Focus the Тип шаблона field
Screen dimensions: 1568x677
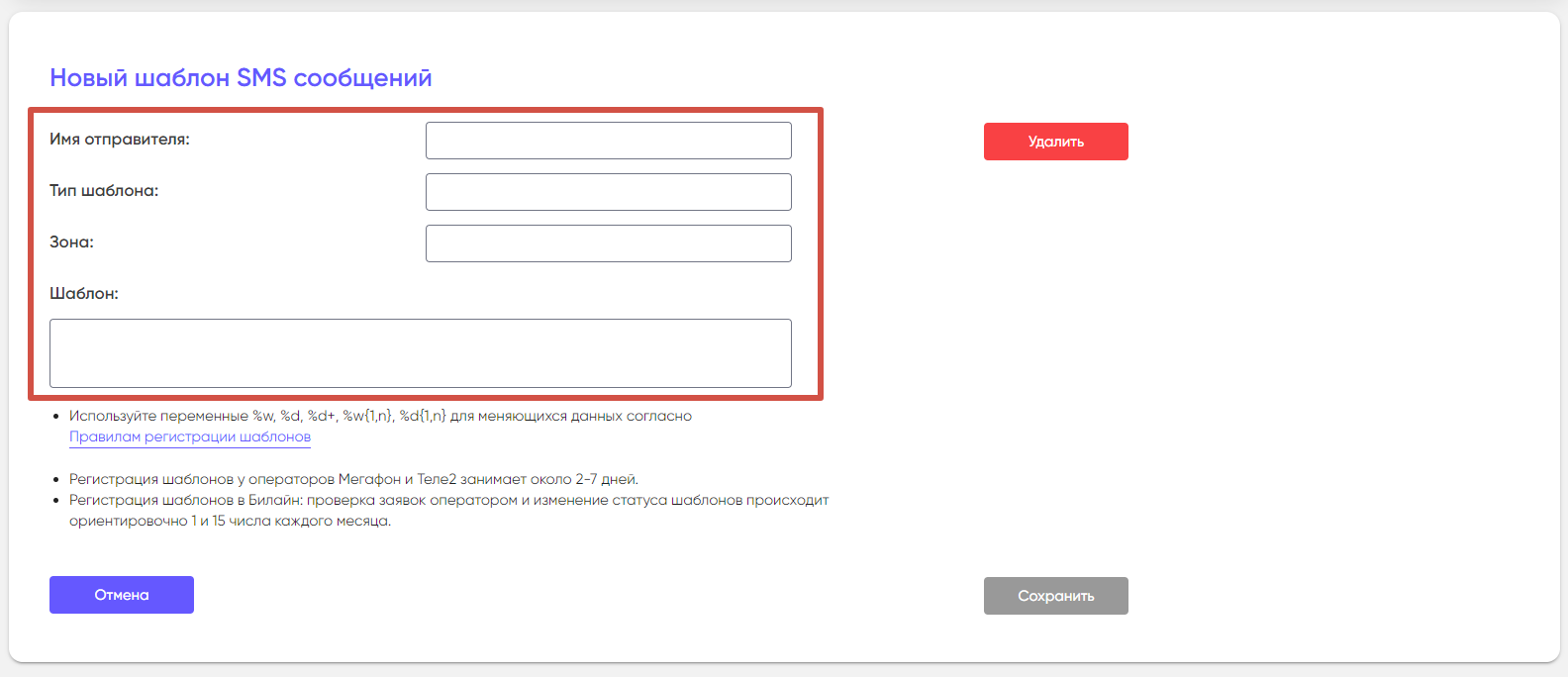click(x=608, y=192)
